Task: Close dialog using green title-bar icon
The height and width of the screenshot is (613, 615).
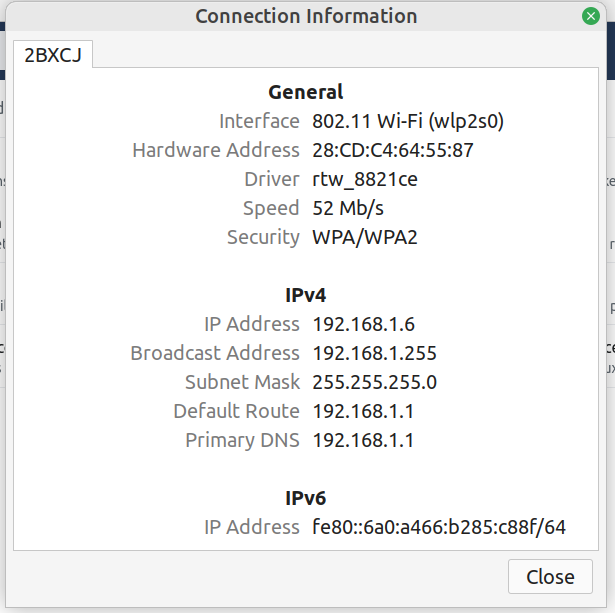Action: coord(591,16)
